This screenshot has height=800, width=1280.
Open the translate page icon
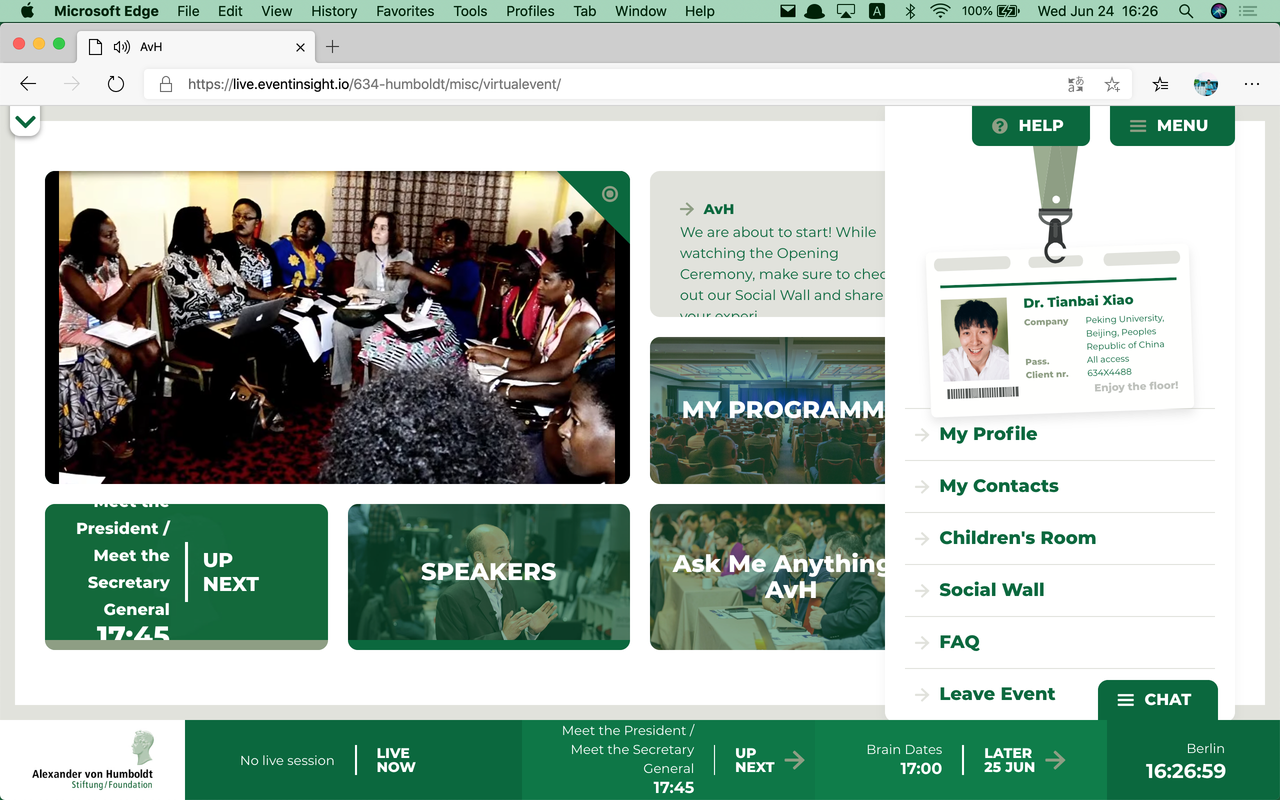click(1076, 85)
